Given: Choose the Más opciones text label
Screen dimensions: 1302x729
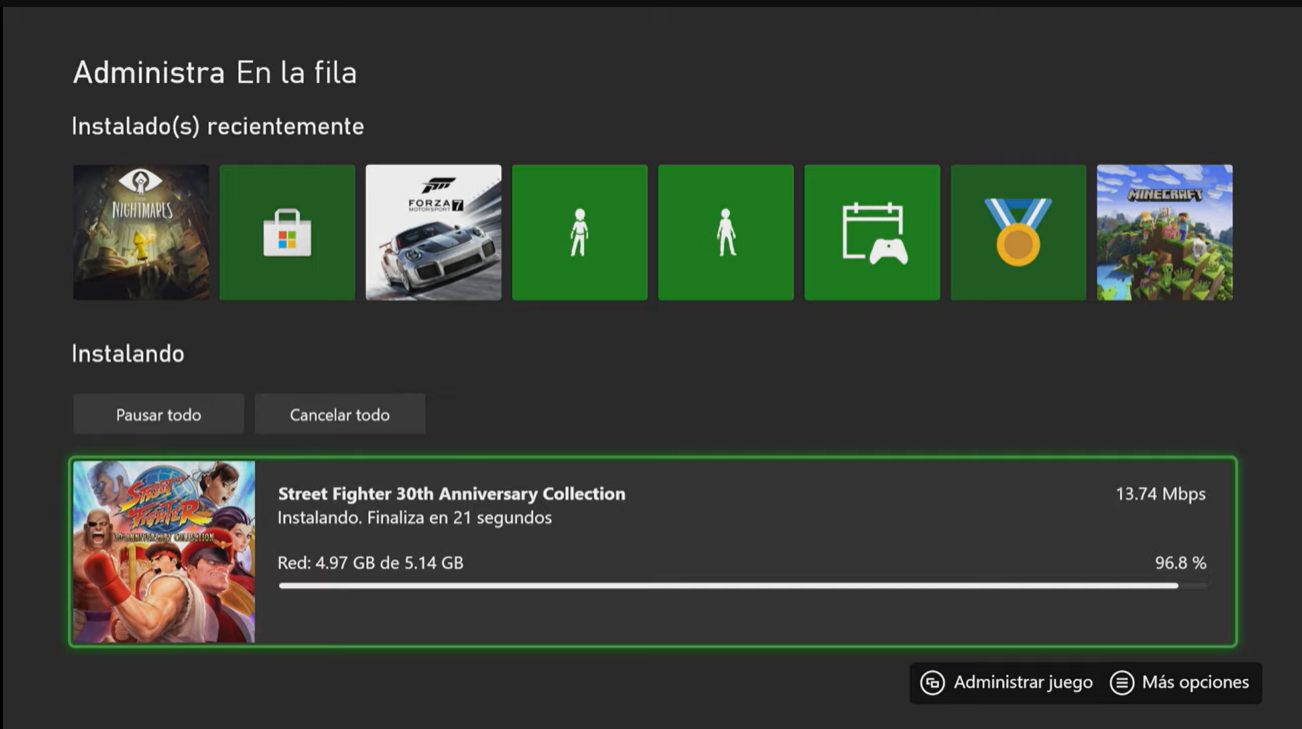Looking at the screenshot, I should pyautogui.click(x=1195, y=683).
